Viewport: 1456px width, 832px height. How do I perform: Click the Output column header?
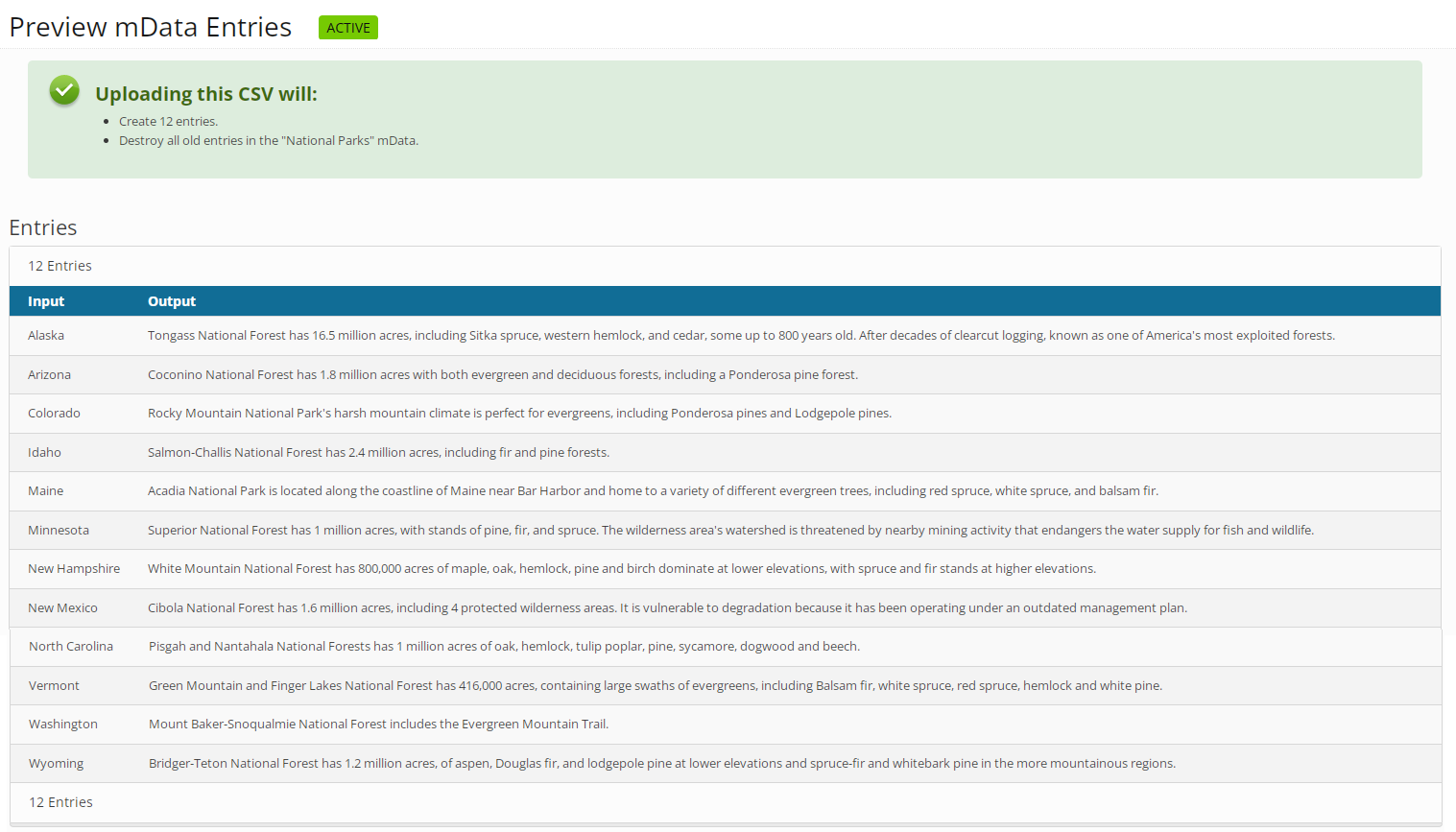(x=172, y=300)
